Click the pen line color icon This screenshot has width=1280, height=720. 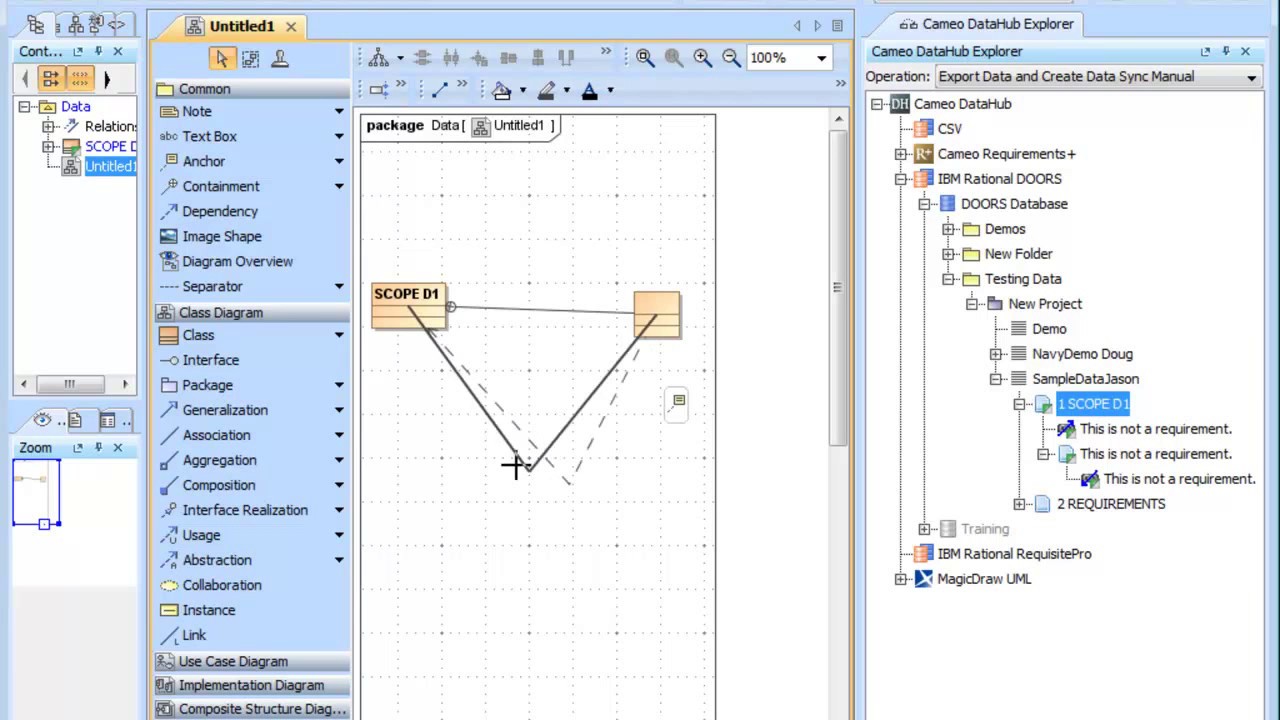tap(546, 90)
